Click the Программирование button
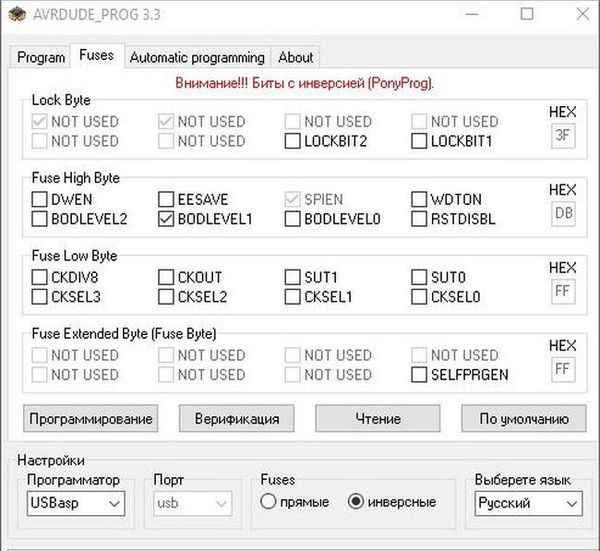The height and width of the screenshot is (551, 600). click(90, 418)
